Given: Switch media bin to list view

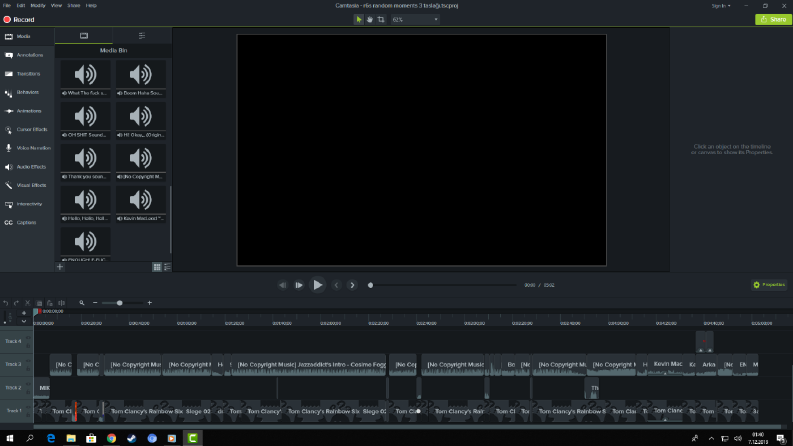Looking at the screenshot, I should [x=167, y=267].
